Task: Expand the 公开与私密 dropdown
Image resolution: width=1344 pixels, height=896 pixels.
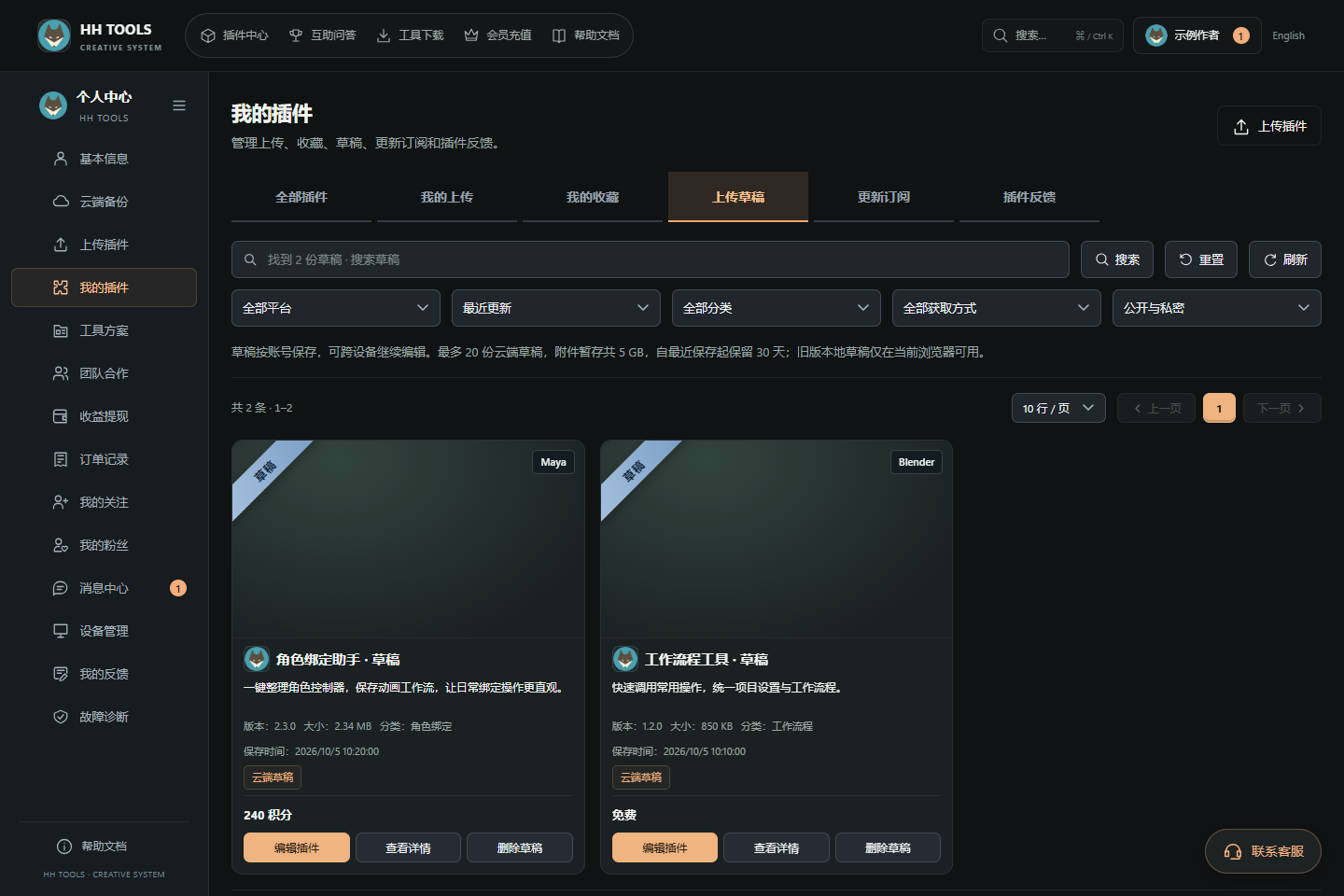Action: (x=1217, y=308)
